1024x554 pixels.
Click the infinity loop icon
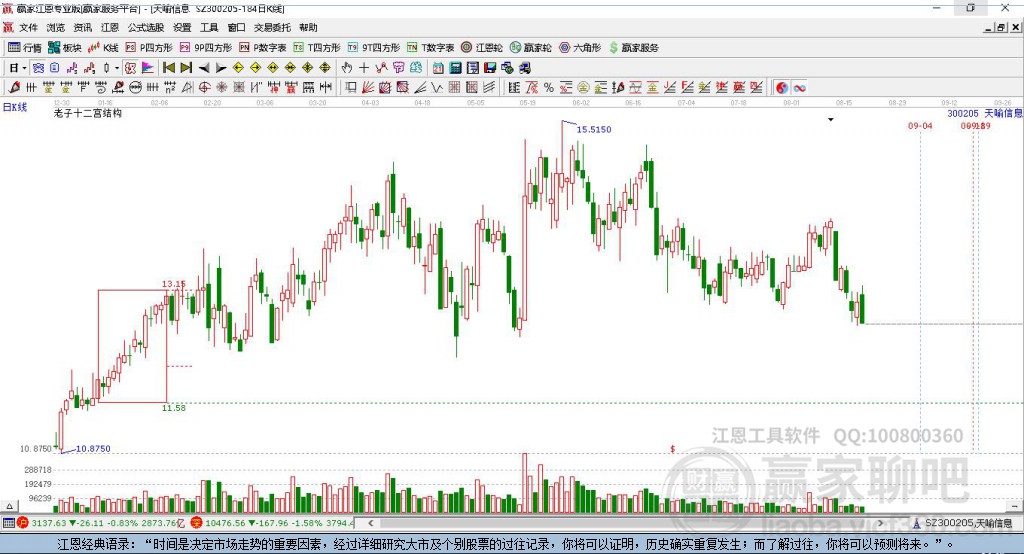point(799,88)
